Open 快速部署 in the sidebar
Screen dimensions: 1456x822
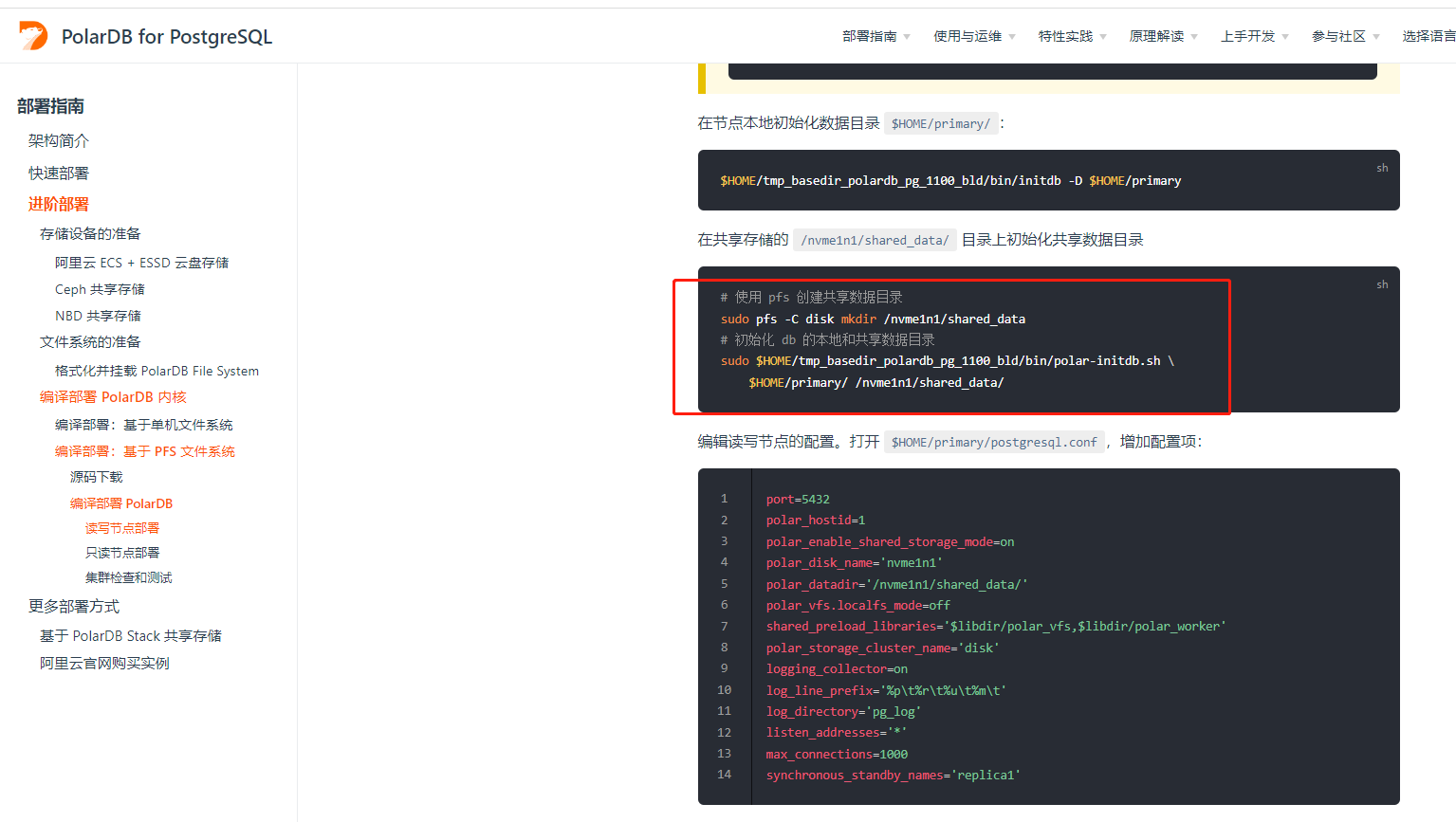59,173
